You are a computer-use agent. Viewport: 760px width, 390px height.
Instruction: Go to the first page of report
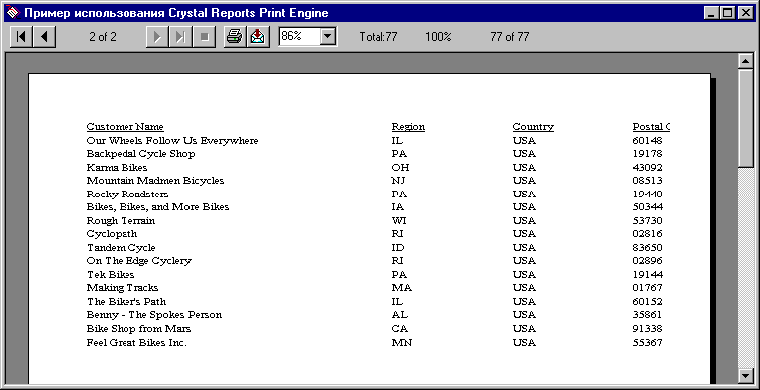coord(21,37)
